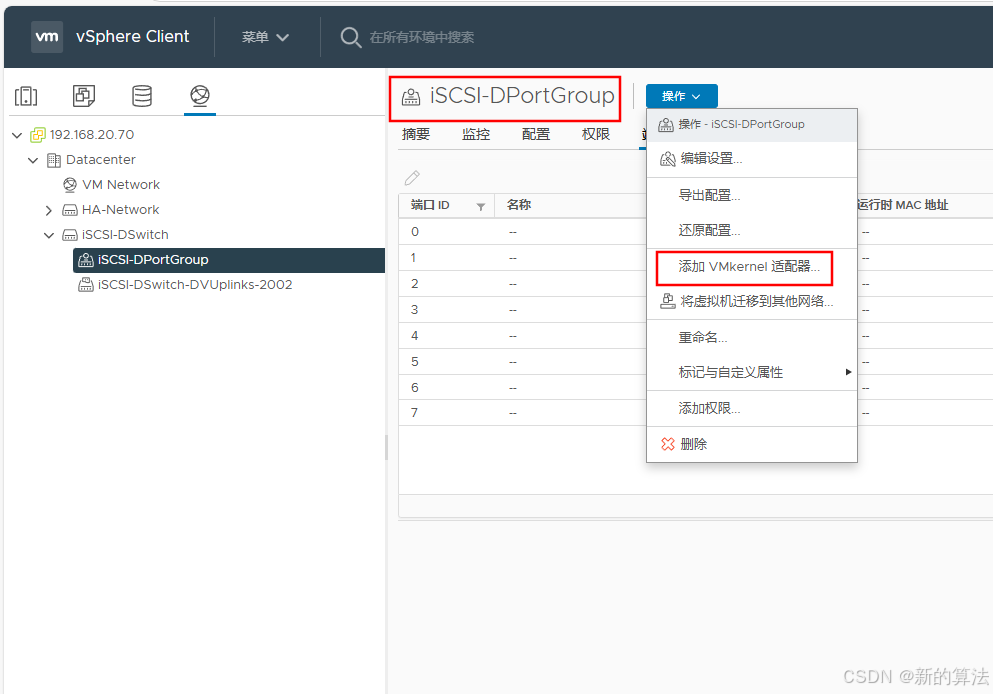Click the vSphere Client title text
The height and width of the screenshot is (694, 993).
tap(132, 37)
